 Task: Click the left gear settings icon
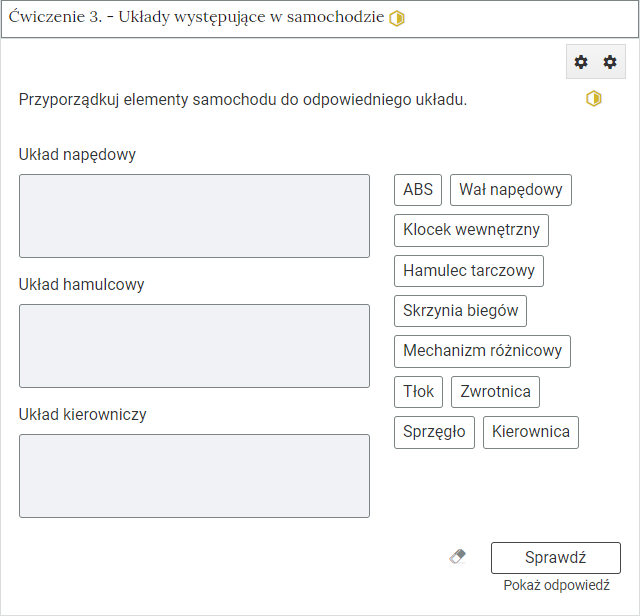click(581, 62)
